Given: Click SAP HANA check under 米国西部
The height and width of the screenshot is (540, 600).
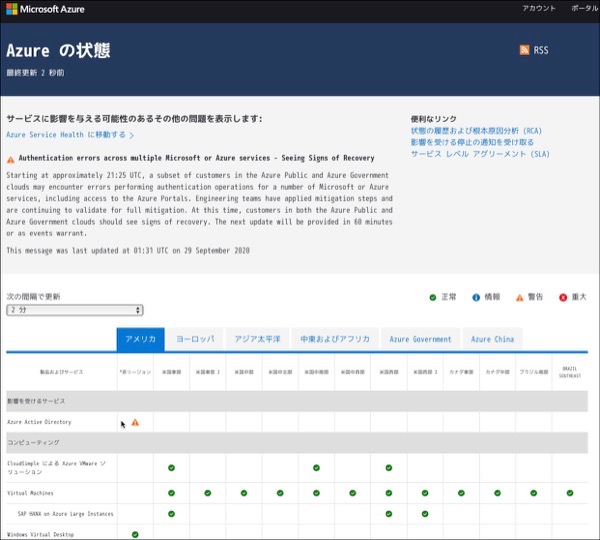Looking at the screenshot, I should coord(389,514).
